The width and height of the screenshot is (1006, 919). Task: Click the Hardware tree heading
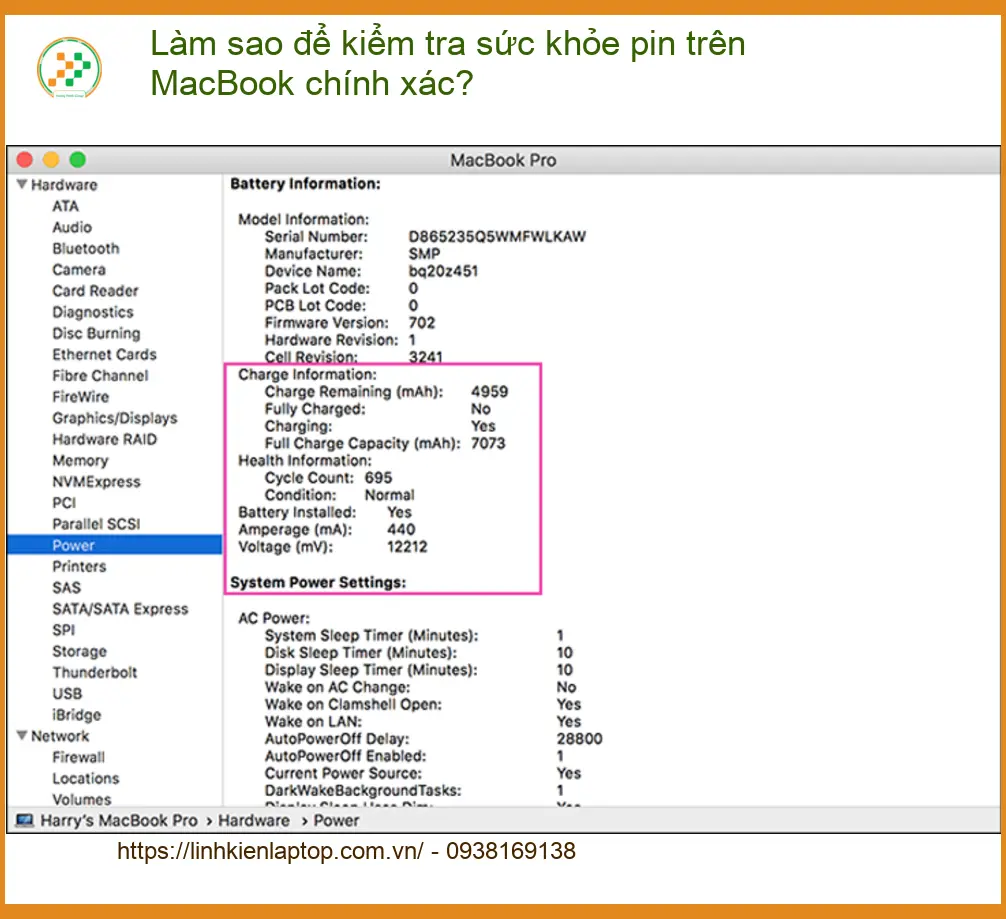[x=64, y=185]
